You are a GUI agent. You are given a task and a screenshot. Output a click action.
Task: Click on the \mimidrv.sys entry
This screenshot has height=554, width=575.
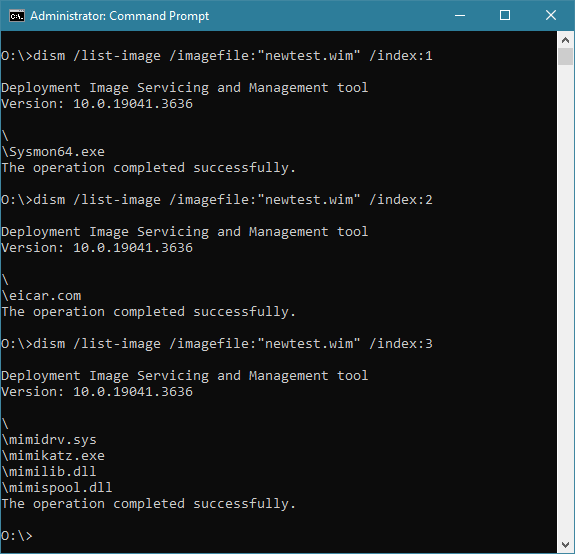coord(49,440)
